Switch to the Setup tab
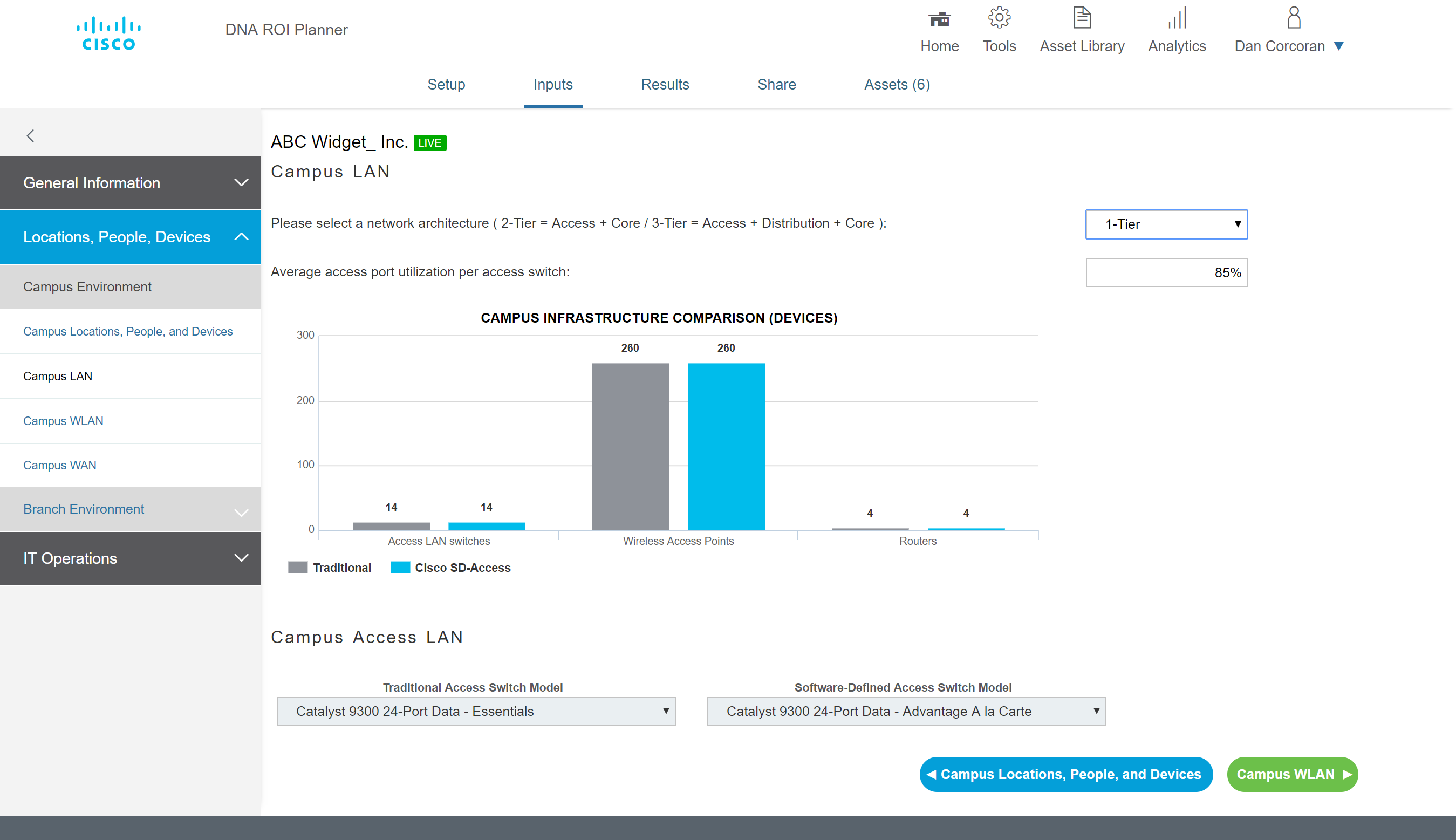1456x840 pixels. [x=446, y=84]
